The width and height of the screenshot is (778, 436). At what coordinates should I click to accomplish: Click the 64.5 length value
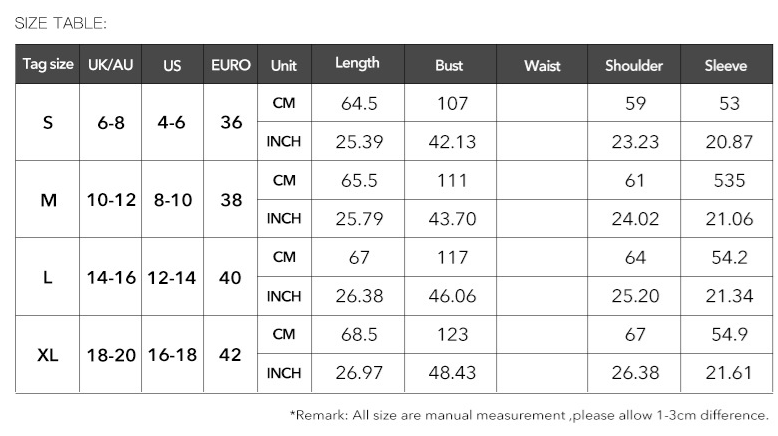358,103
